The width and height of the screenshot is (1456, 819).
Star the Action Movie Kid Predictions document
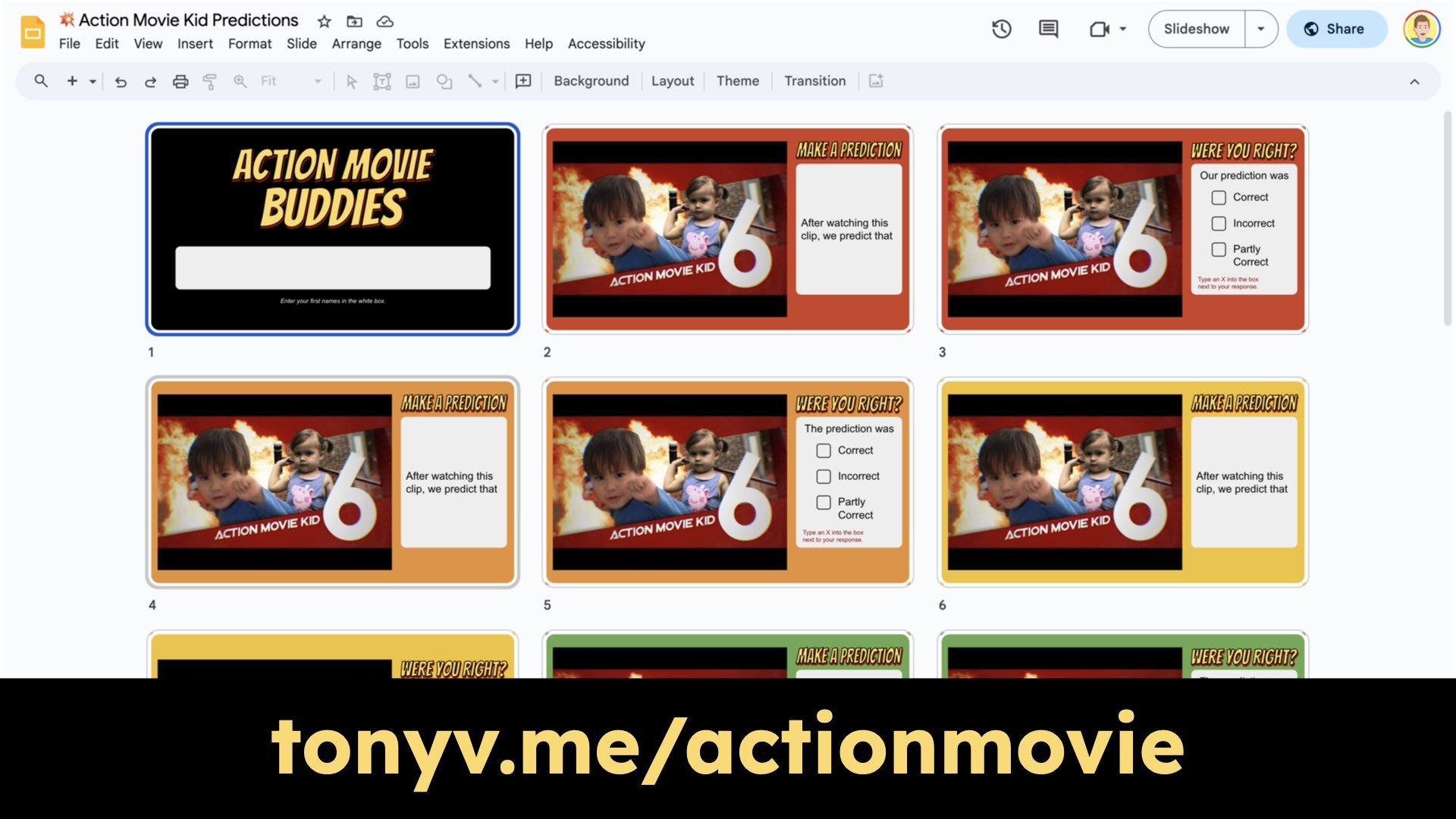(324, 21)
